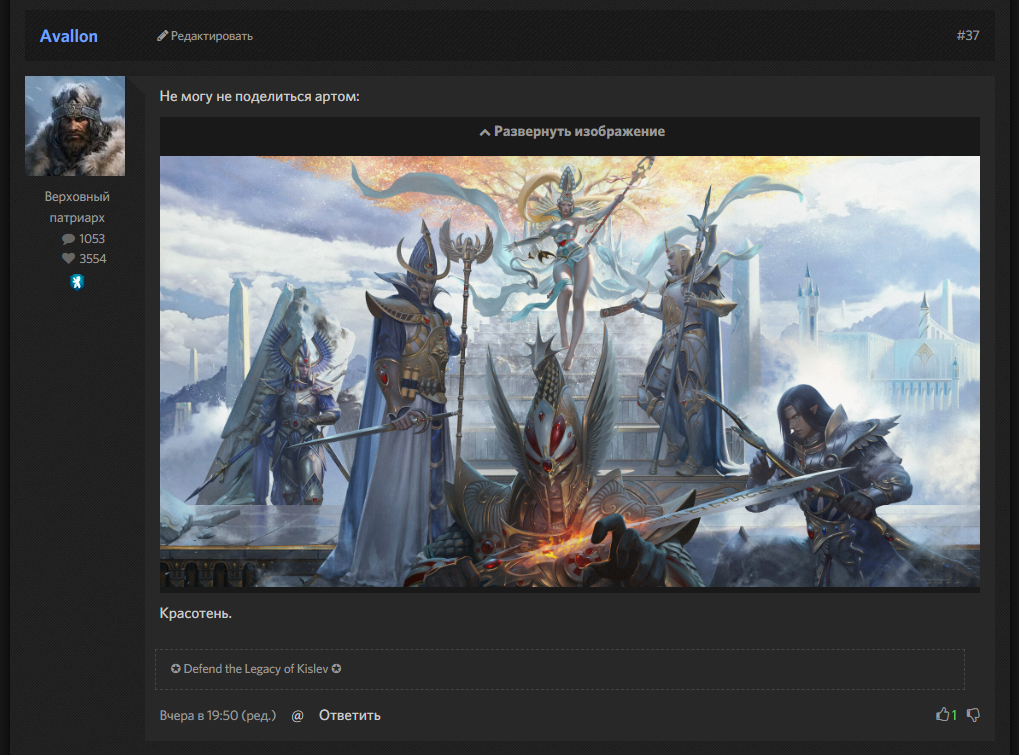This screenshot has height=755, width=1019.
Task: Click the blue shield badge icon
Action: (x=77, y=282)
